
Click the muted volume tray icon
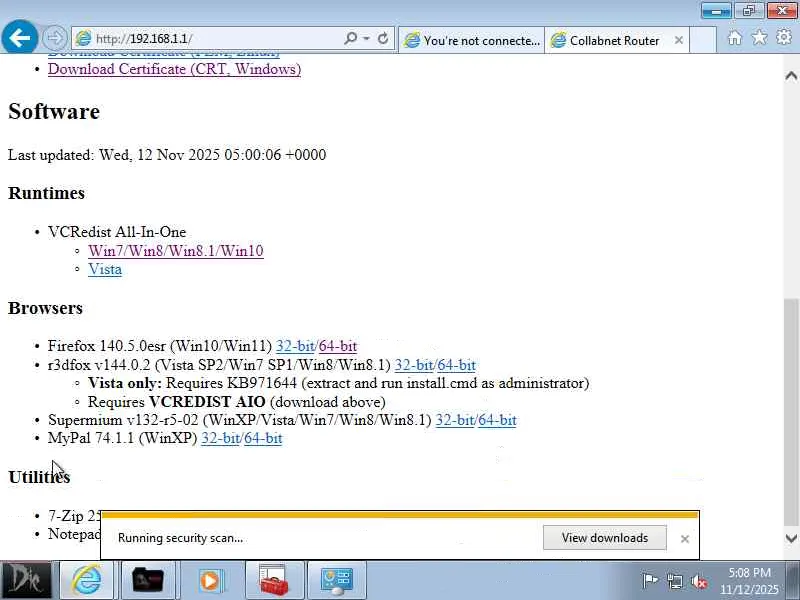(698, 581)
